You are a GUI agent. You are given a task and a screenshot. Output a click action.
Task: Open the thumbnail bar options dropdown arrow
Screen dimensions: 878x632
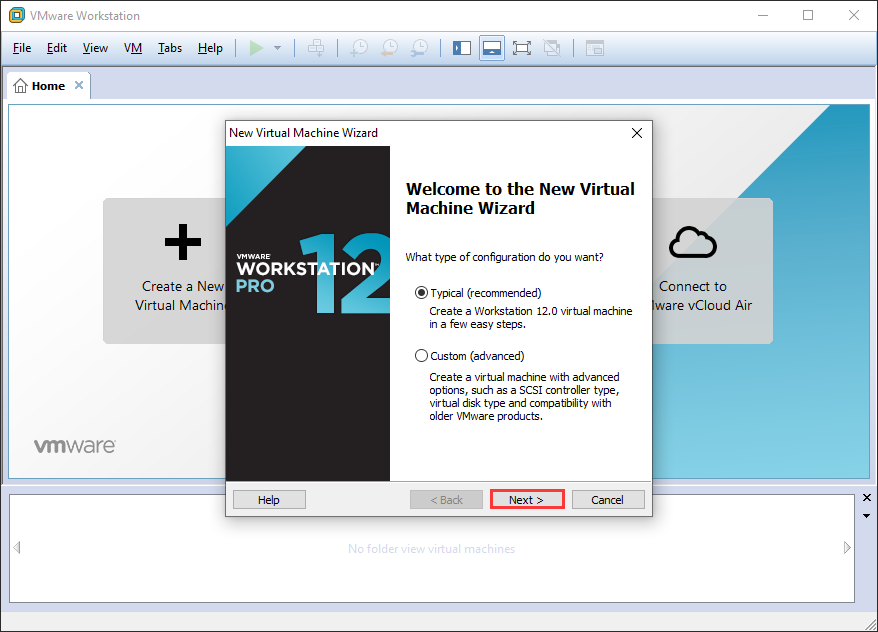pos(866,516)
